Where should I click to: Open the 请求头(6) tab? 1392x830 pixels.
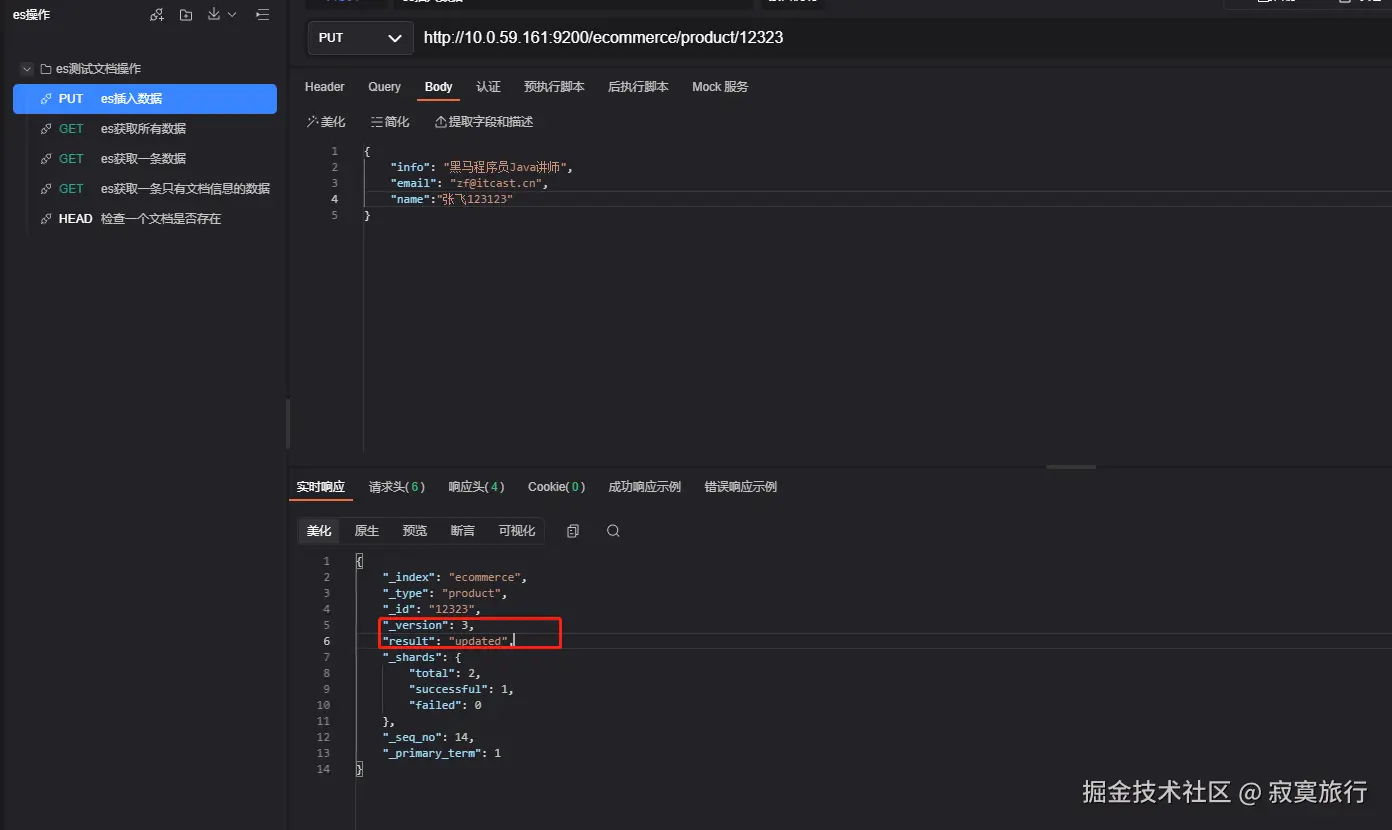(397, 487)
